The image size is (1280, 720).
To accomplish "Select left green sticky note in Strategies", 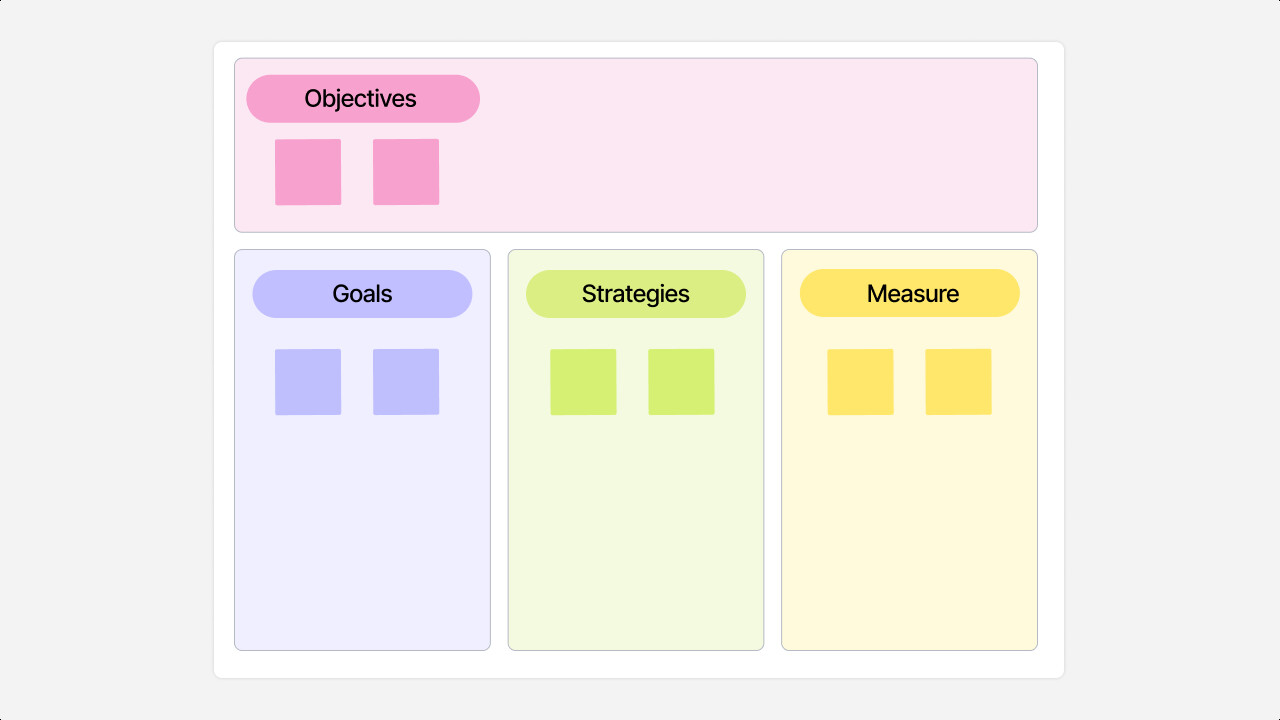I will click(x=583, y=382).
